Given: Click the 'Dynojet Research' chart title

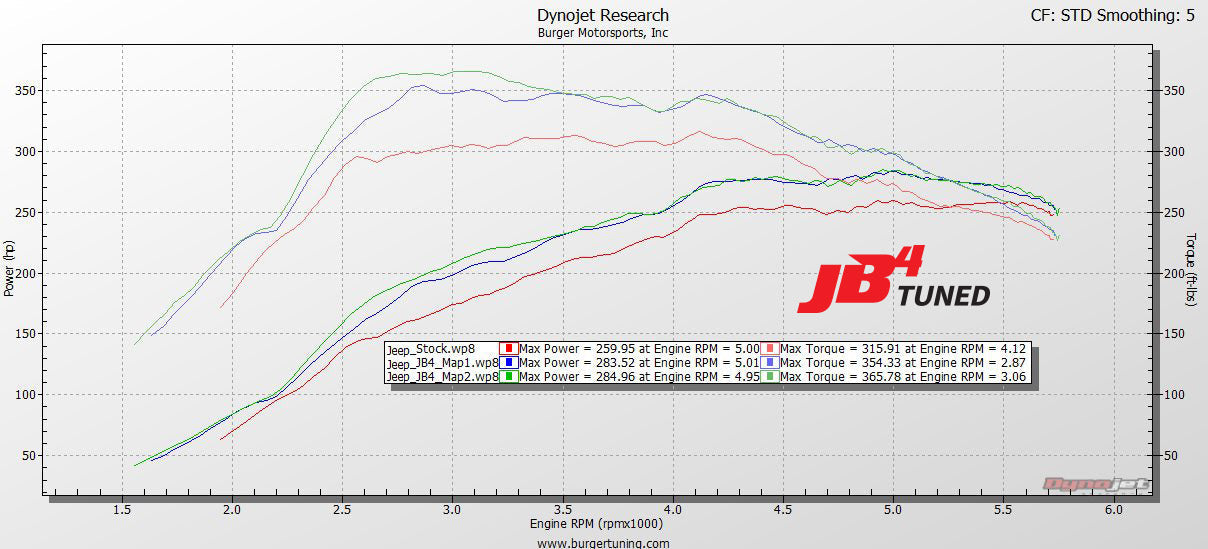Looking at the screenshot, I should [603, 15].
